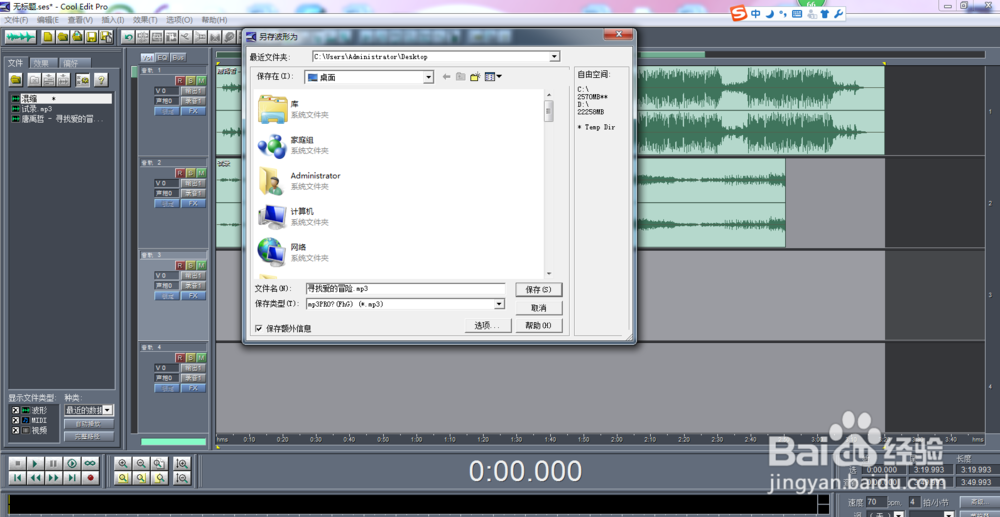Toggle the 保存额外信息 checkbox

[x=258, y=328]
